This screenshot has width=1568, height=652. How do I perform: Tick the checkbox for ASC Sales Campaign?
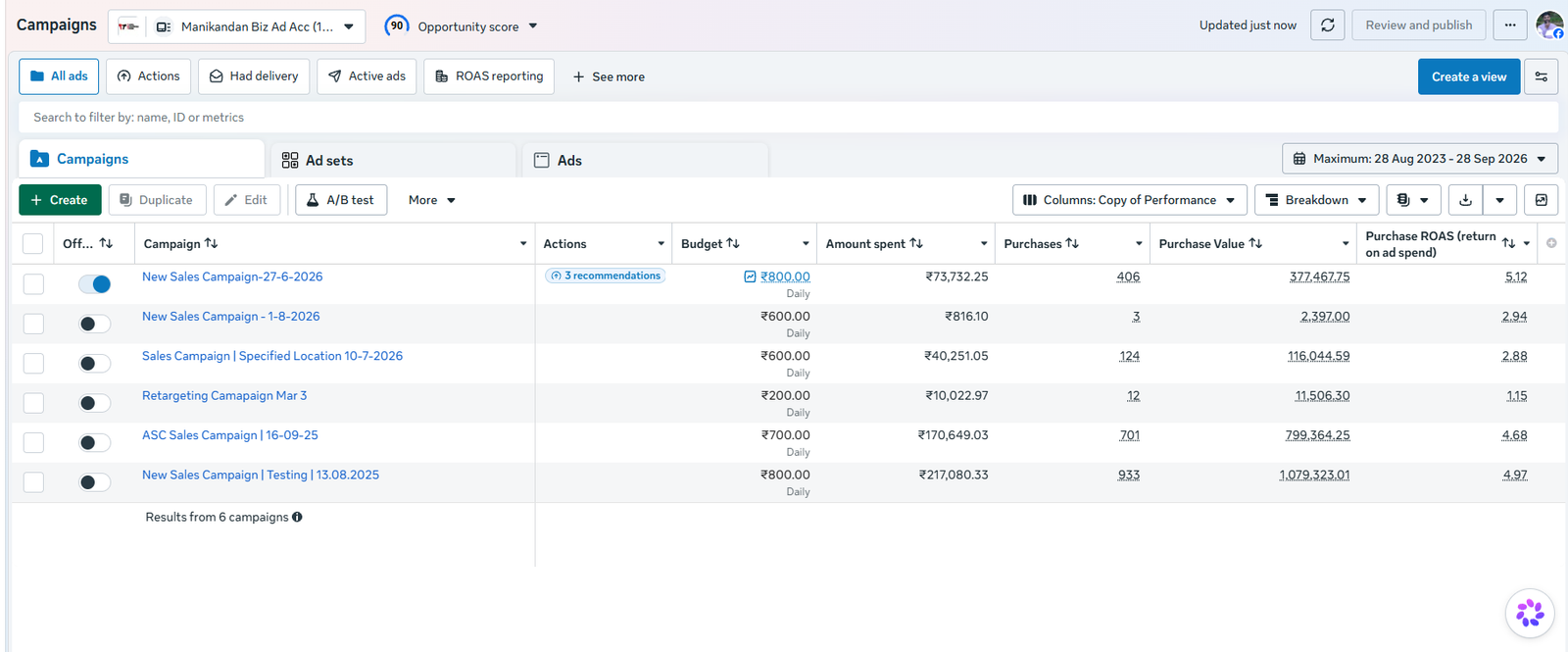tap(33, 442)
